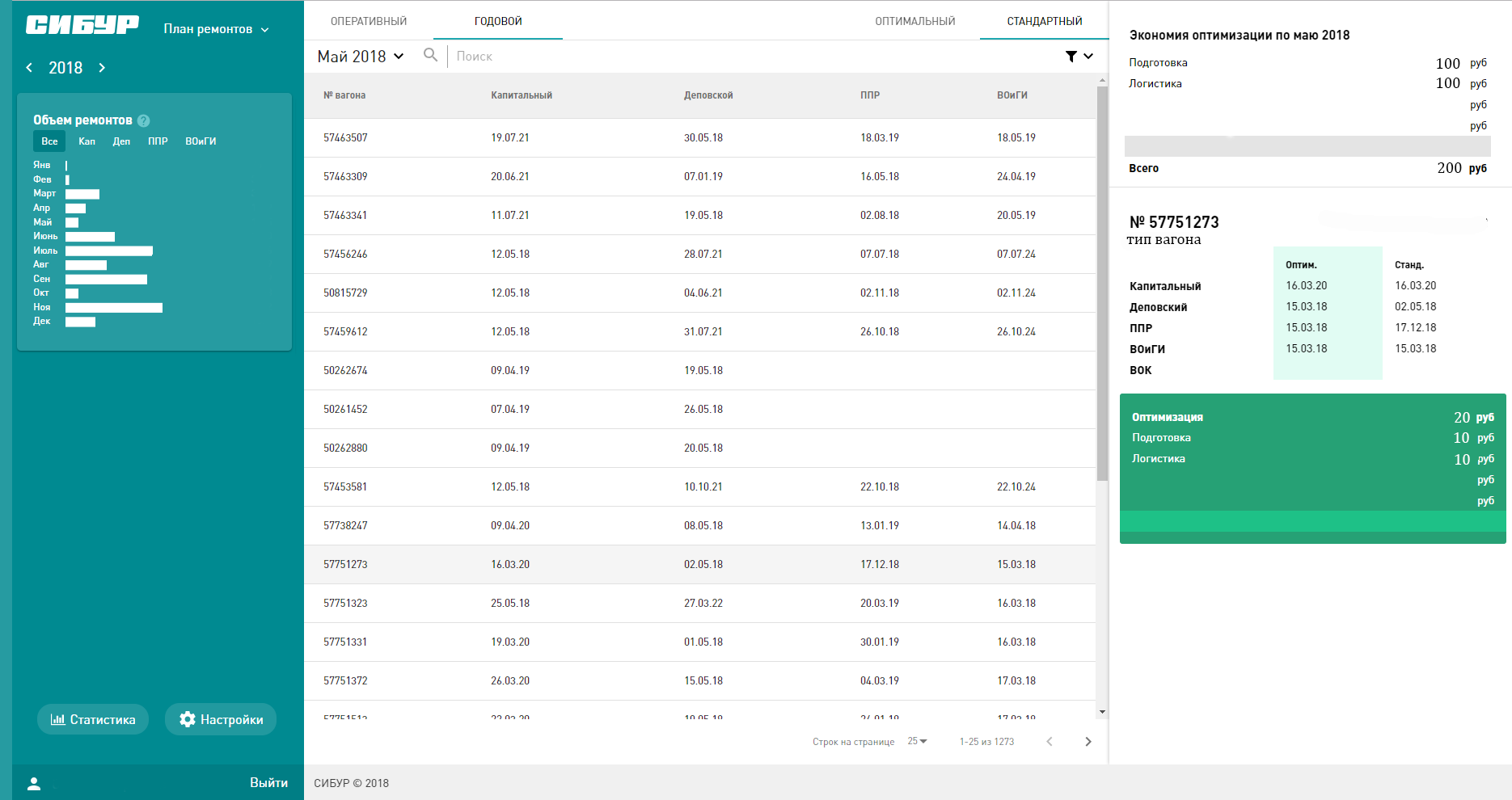
Task: Select wagon row 57463309
Action: click(x=700, y=177)
